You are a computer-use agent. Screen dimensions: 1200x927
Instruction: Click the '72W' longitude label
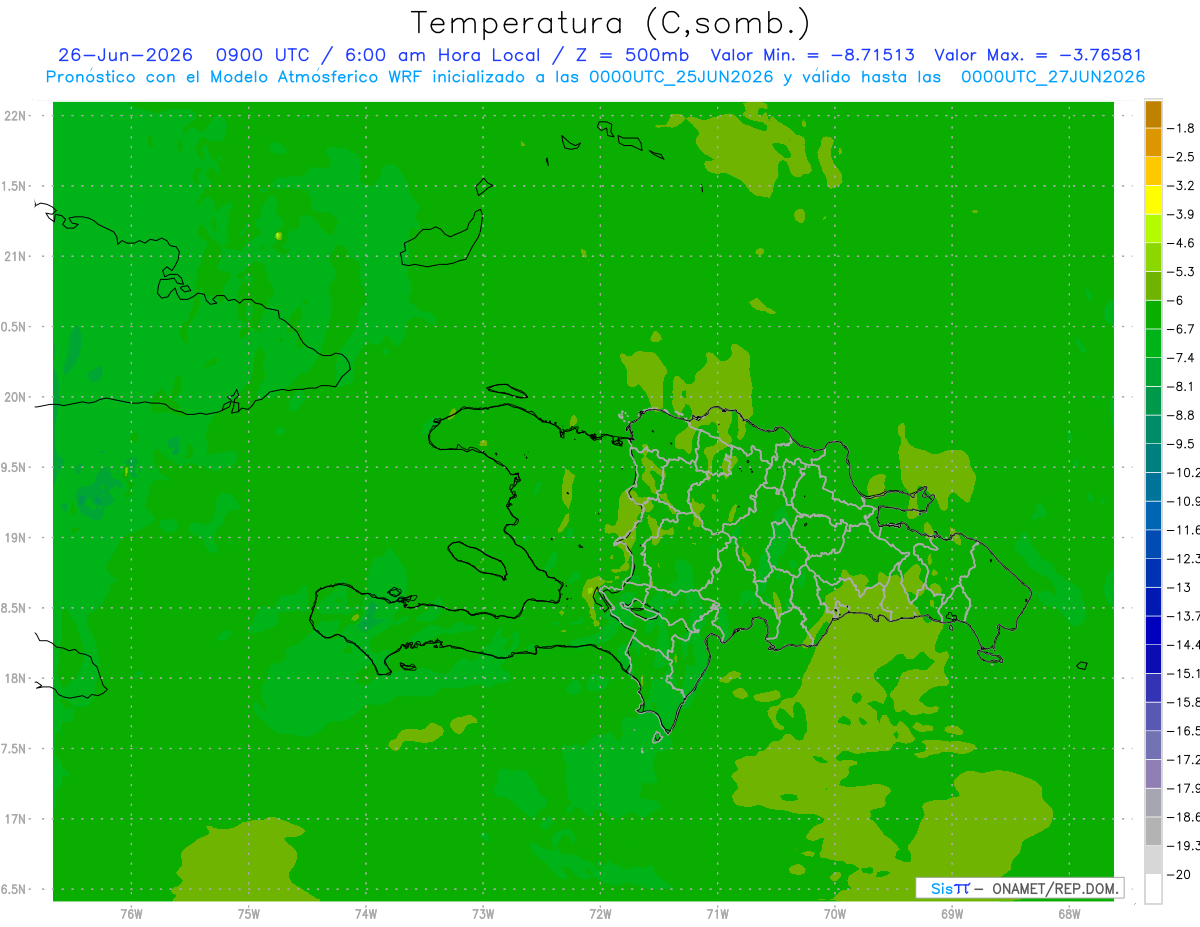[600, 913]
